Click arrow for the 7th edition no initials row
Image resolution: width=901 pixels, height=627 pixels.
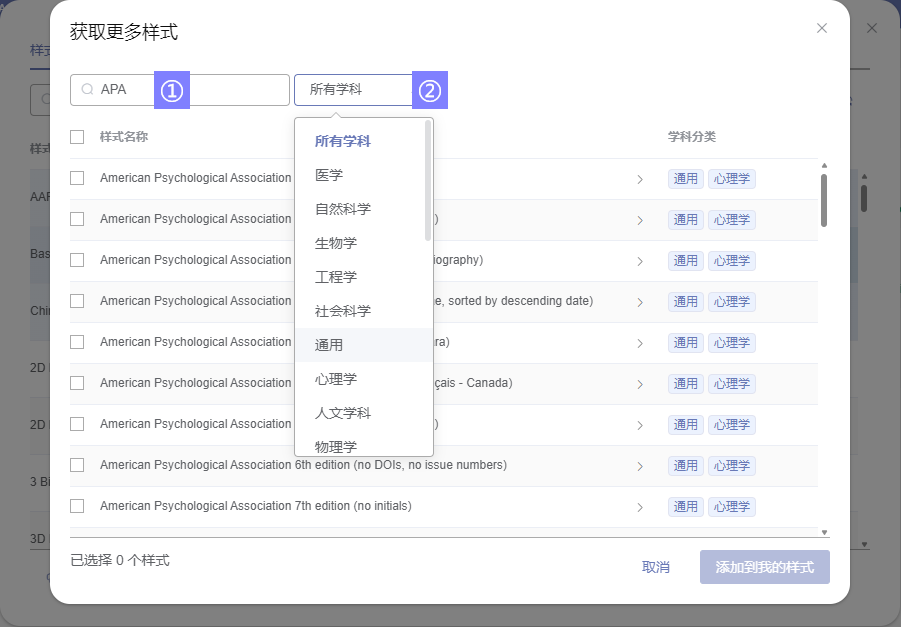click(640, 507)
